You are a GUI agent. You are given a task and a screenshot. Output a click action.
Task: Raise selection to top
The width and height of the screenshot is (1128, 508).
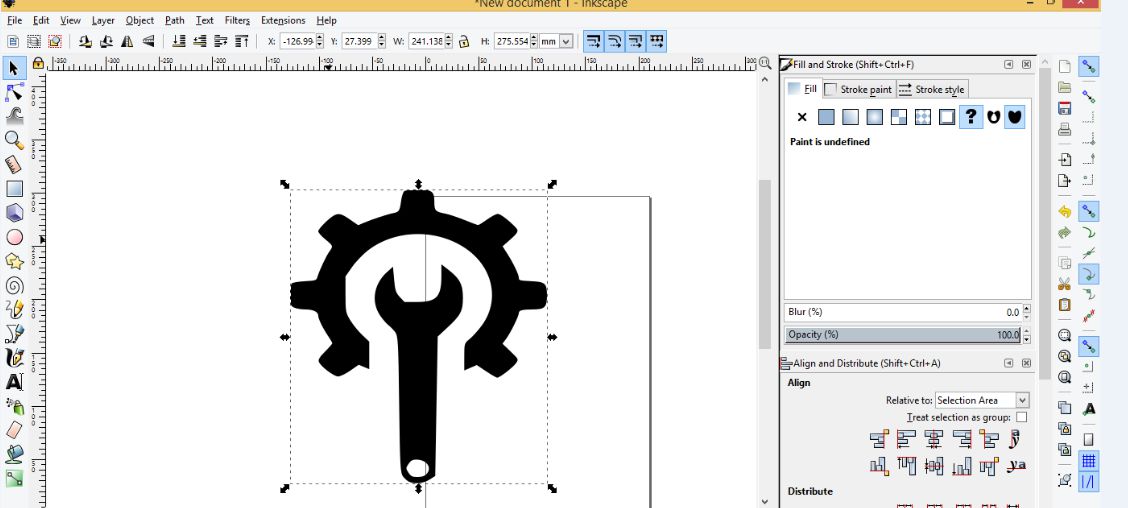click(x=242, y=41)
